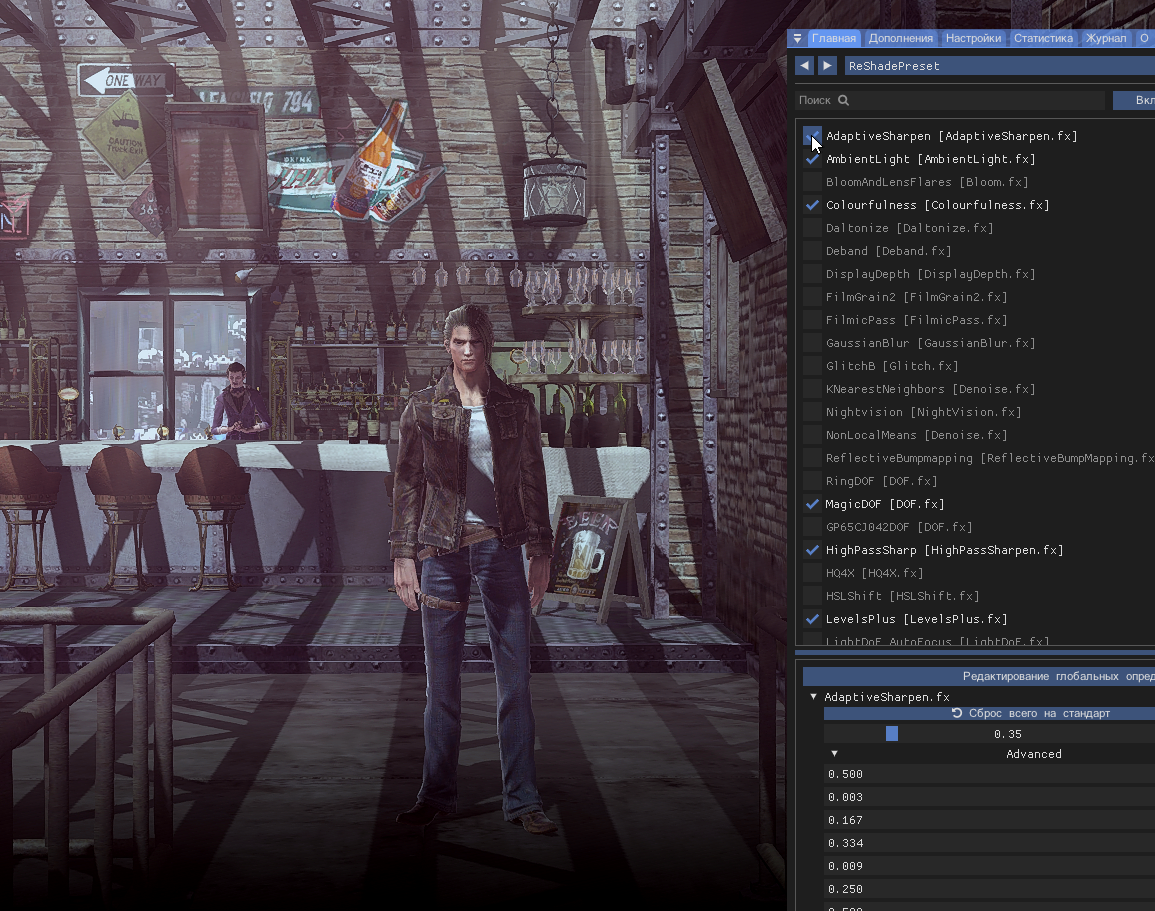Viewport: 1155px width, 911px height.
Task: Collapse the Advanced parameters group
Action: [834, 754]
